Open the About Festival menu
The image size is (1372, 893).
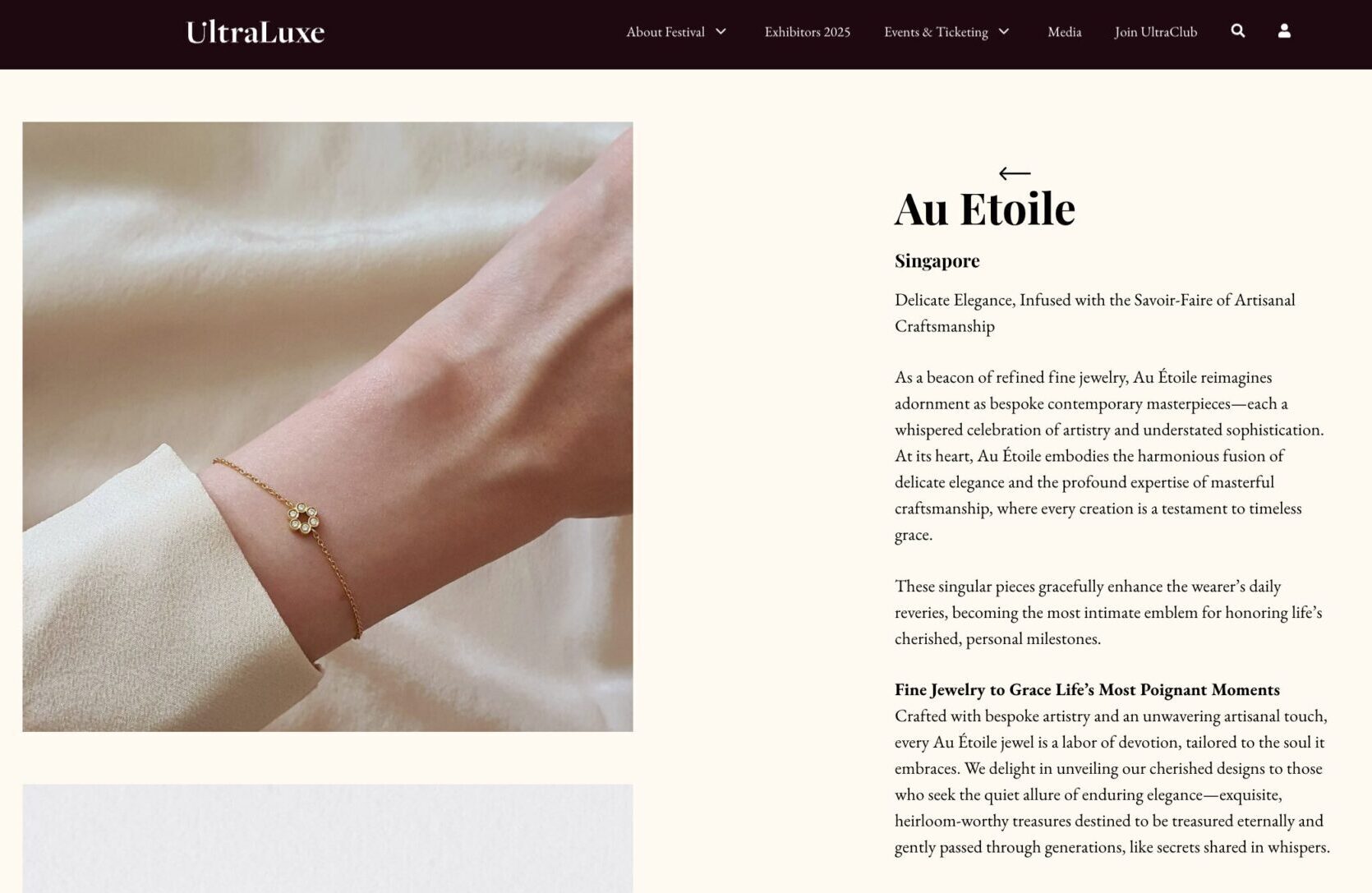[x=665, y=32]
